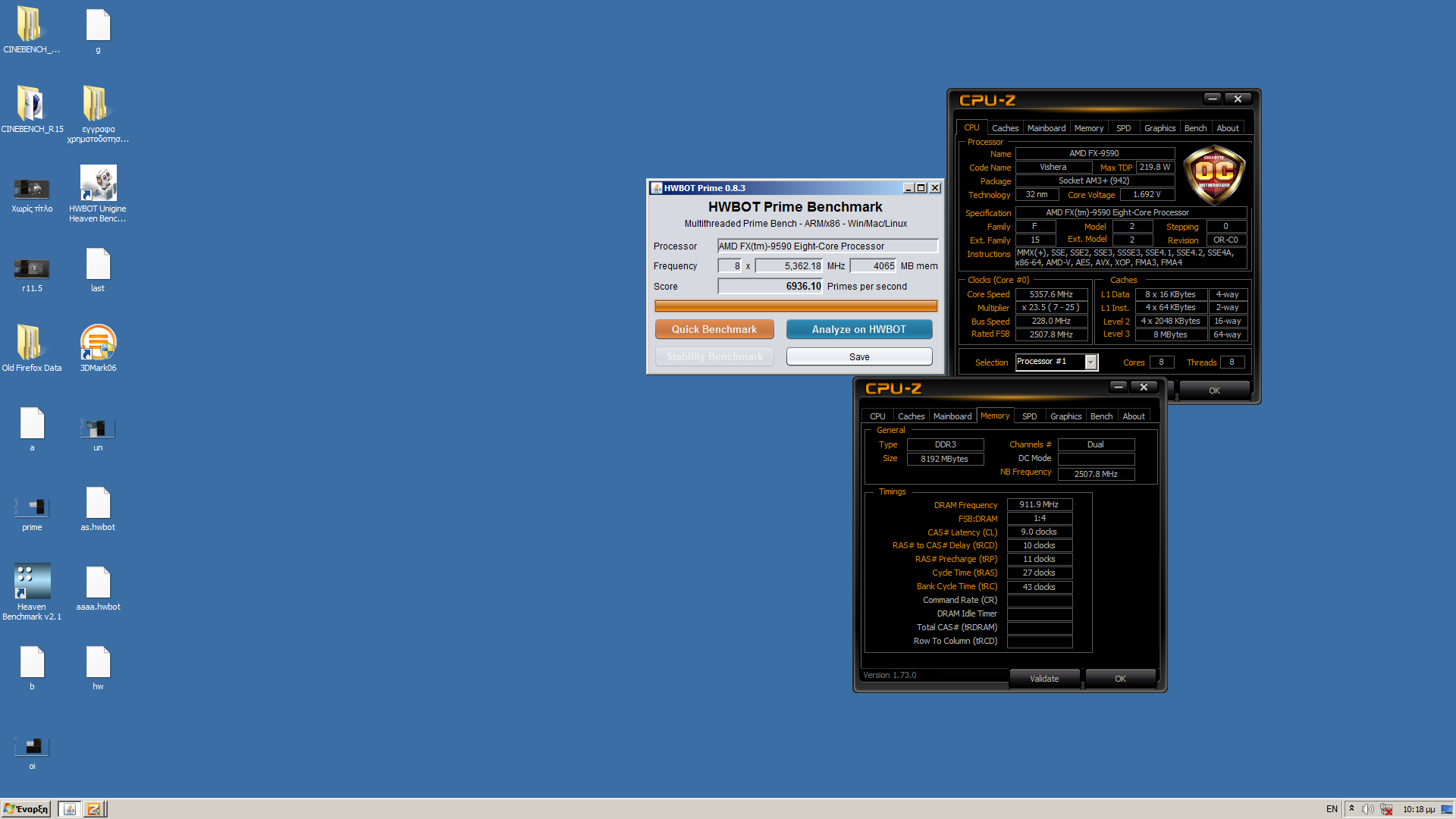The image size is (1456, 819).
Task: Select the oi image icon
Action: (x=32, y=752)
